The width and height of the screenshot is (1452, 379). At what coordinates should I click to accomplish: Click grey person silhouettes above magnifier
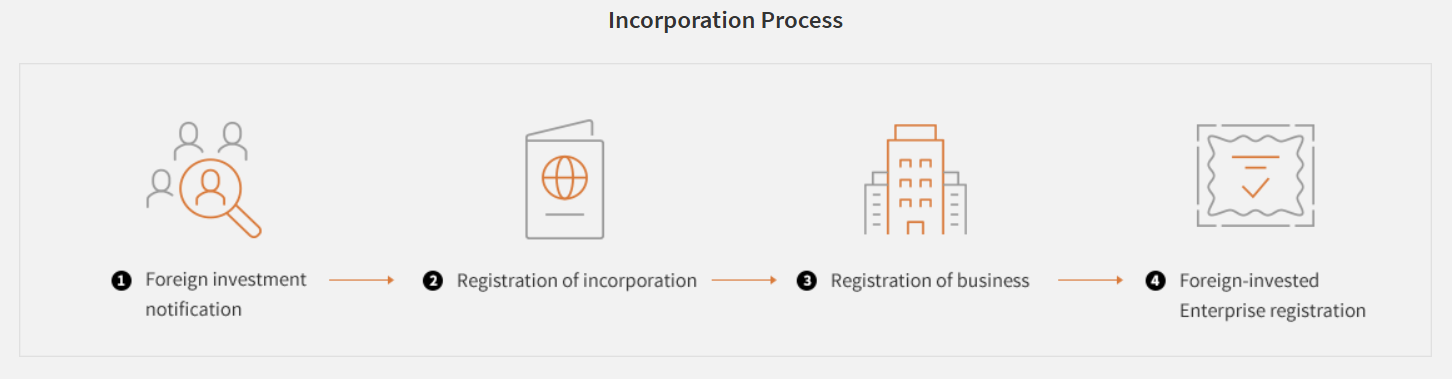[210, 139]
